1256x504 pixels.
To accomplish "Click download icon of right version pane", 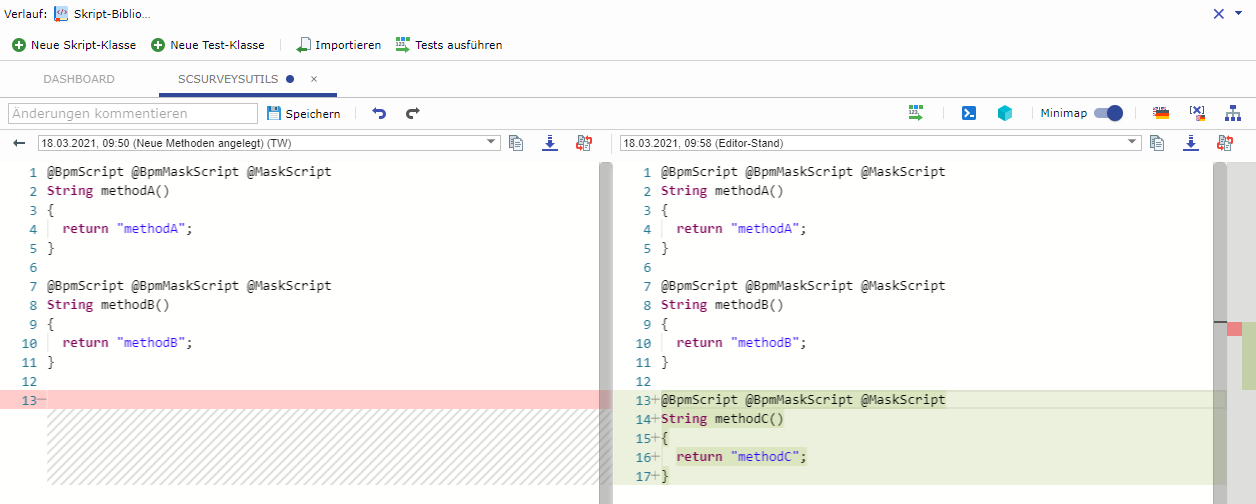I will click(x=1190, y=143).
